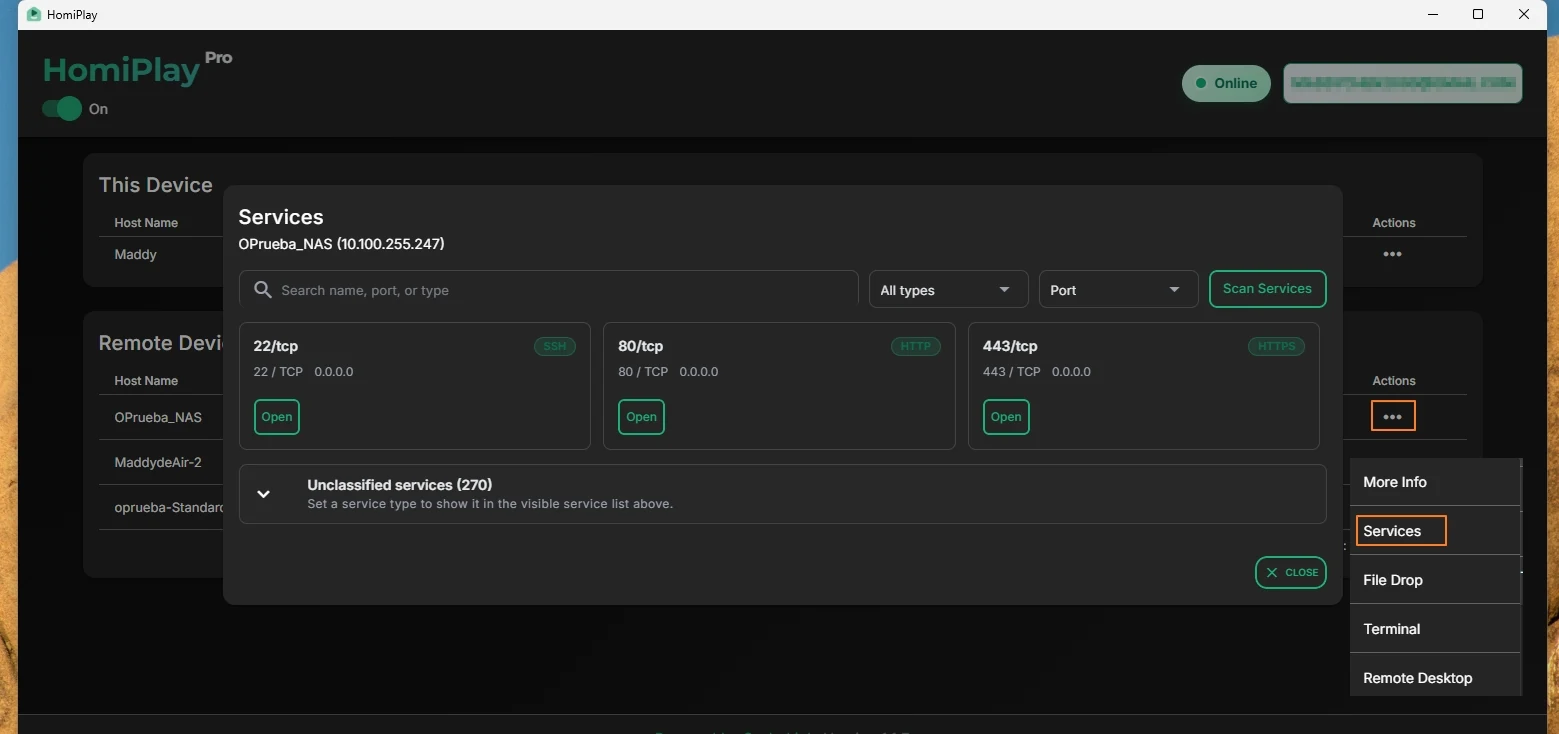Viewport: 1559px width, 734px height.
Task: Close the Services dialog
Action: [x=1290, y=572]
